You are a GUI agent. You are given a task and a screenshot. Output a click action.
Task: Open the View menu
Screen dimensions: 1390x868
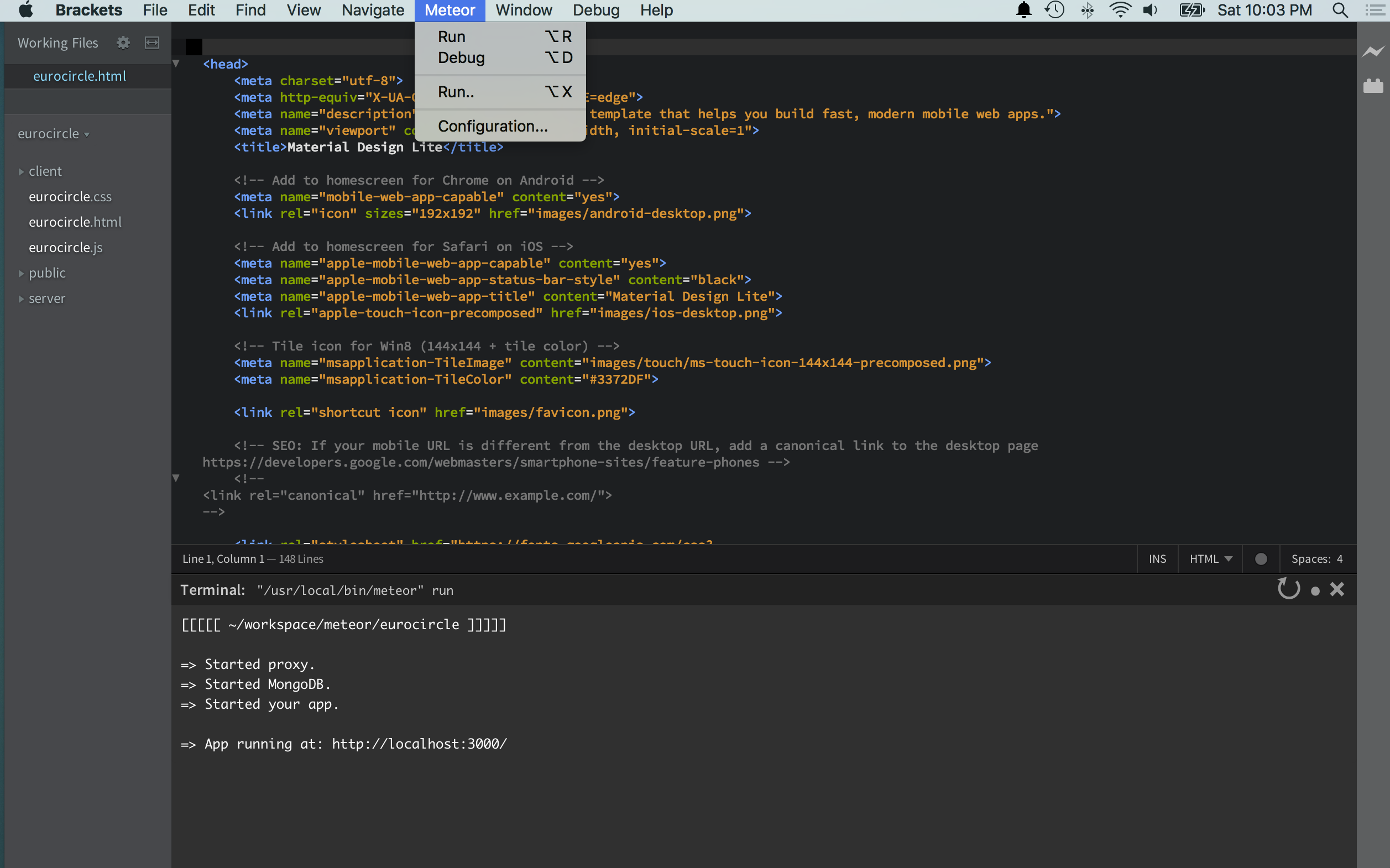tap(304, 11)
